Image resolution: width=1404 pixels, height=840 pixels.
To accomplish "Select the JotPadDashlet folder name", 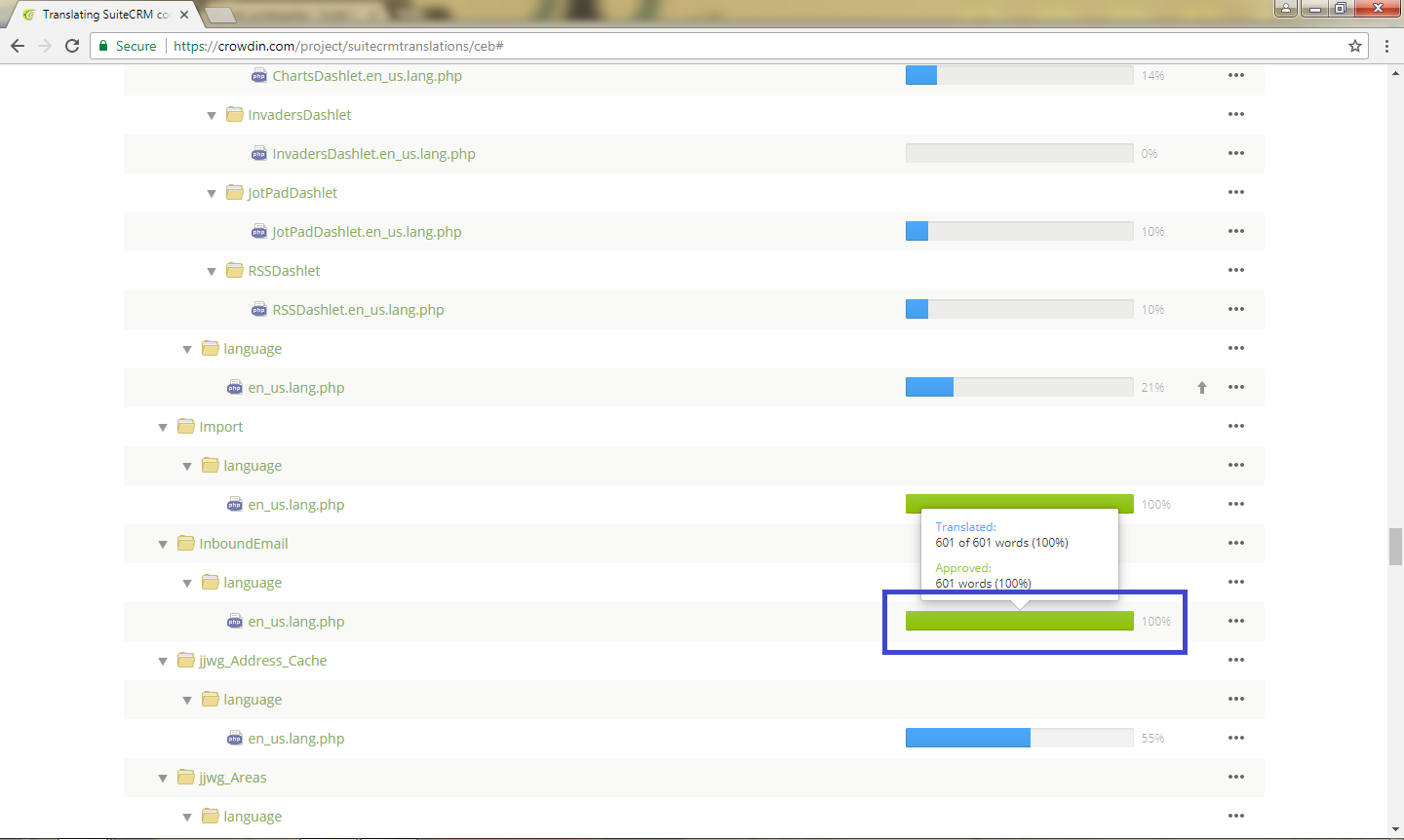I will (292, 193).
